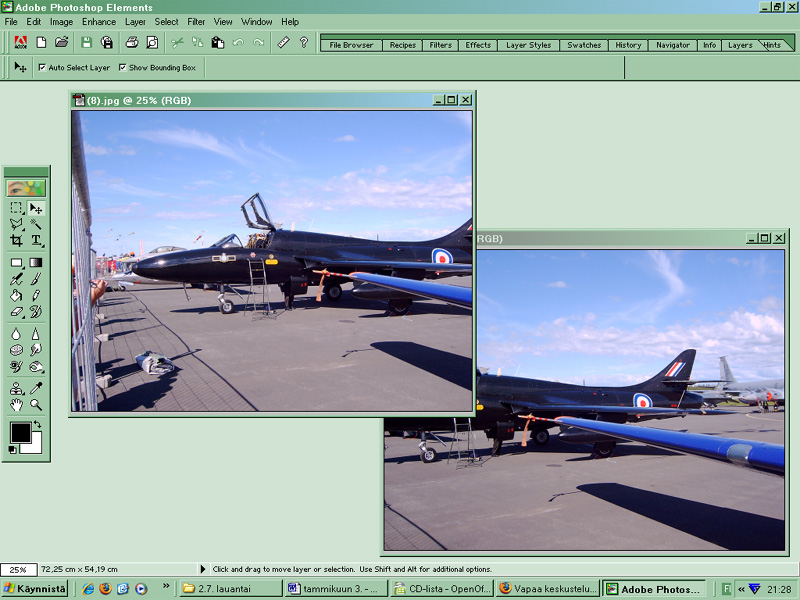
Task: Select the Zoom magnifier tool
Action: click(x=36, y=405)
